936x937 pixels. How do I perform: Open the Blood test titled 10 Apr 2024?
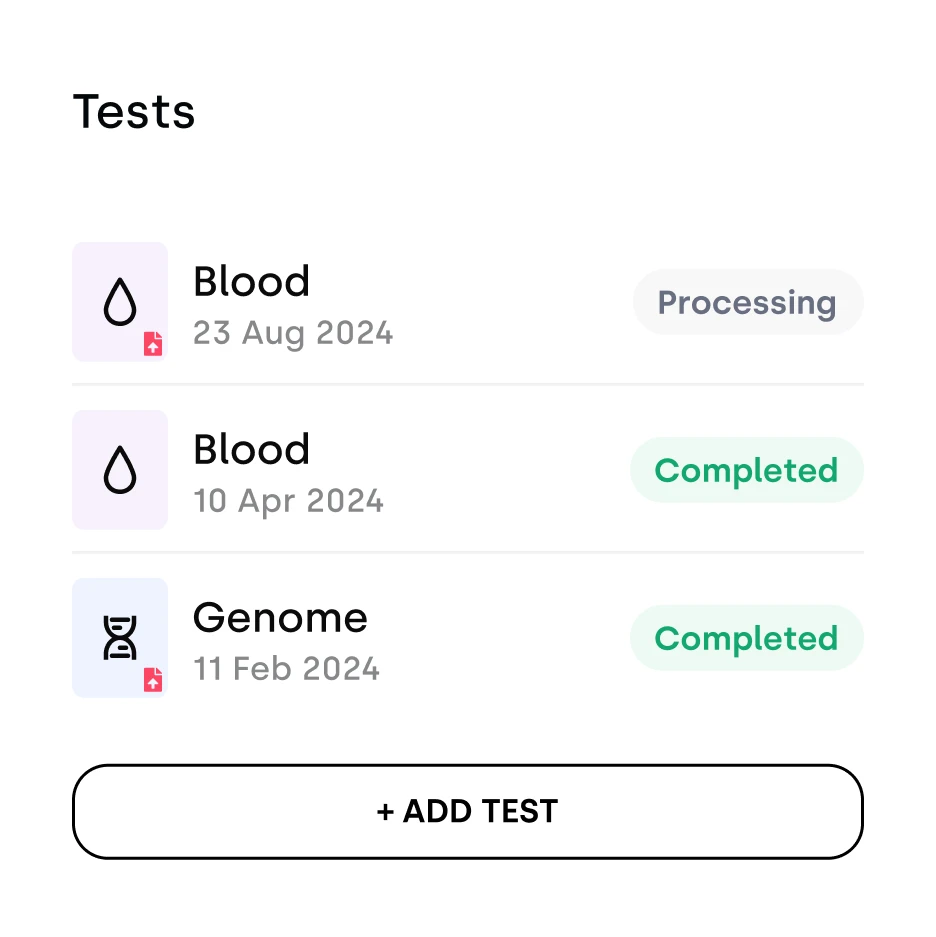[x=251, y=450]
